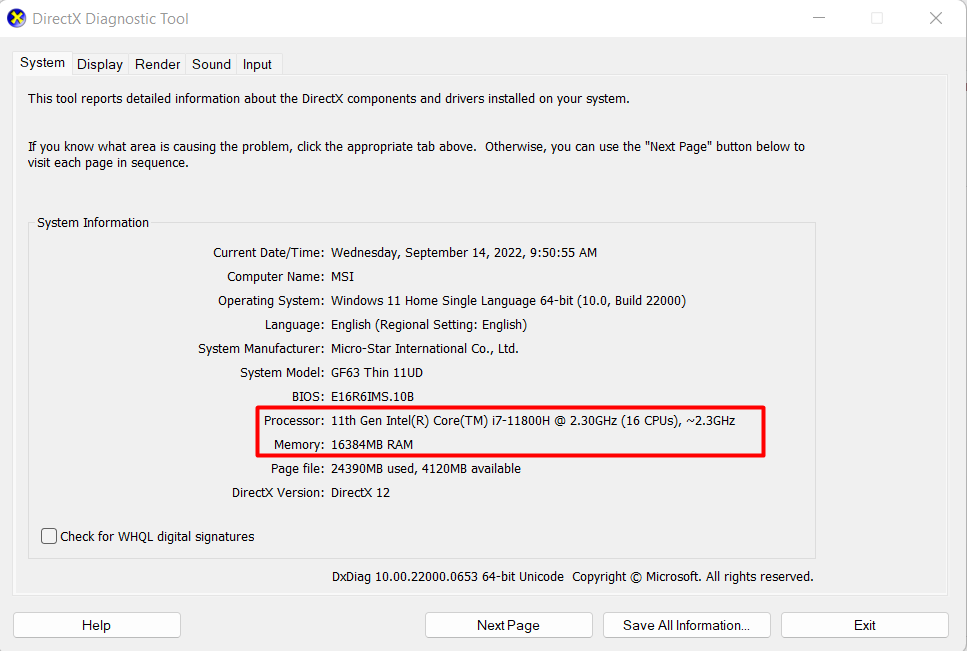Click the "If you know what area" instruction text
This screenshot has height=651, width=967.
pyautogui.click(x=416, y=155)
